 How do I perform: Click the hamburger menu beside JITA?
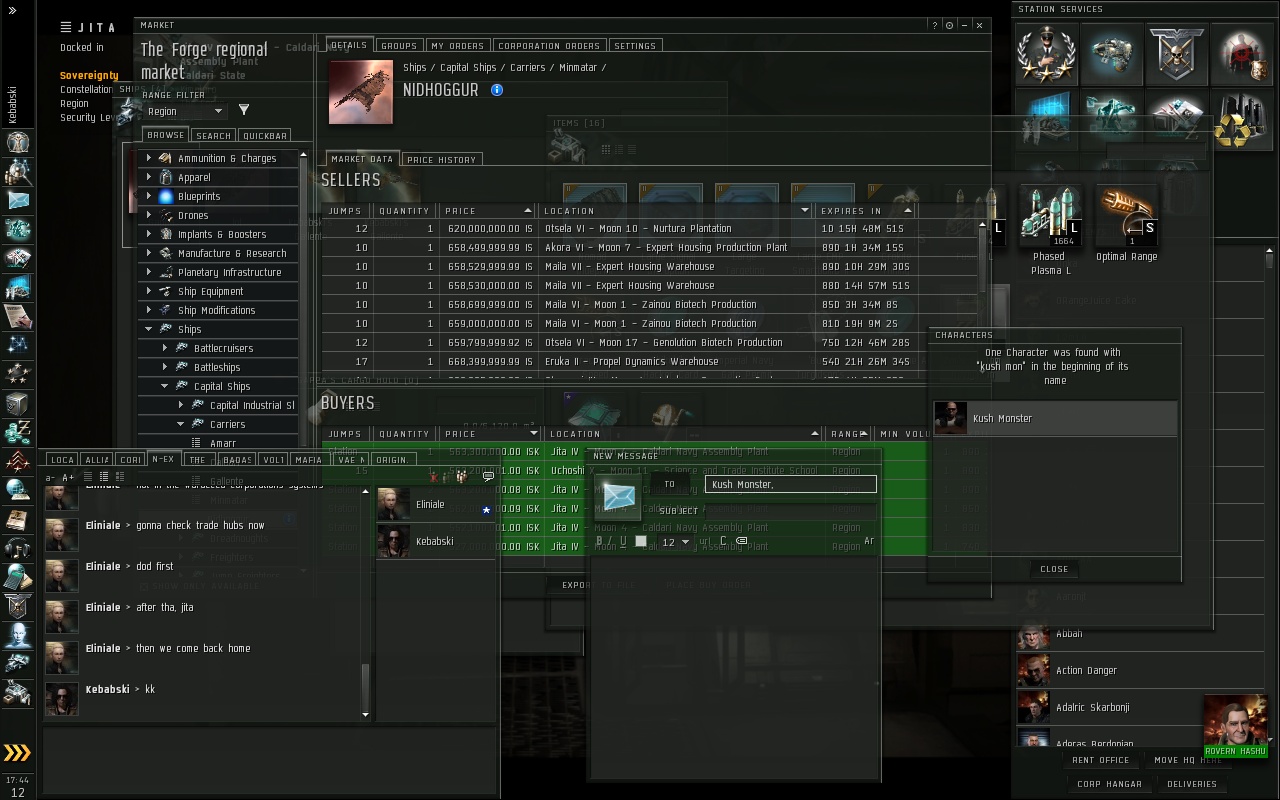[65, 27]
